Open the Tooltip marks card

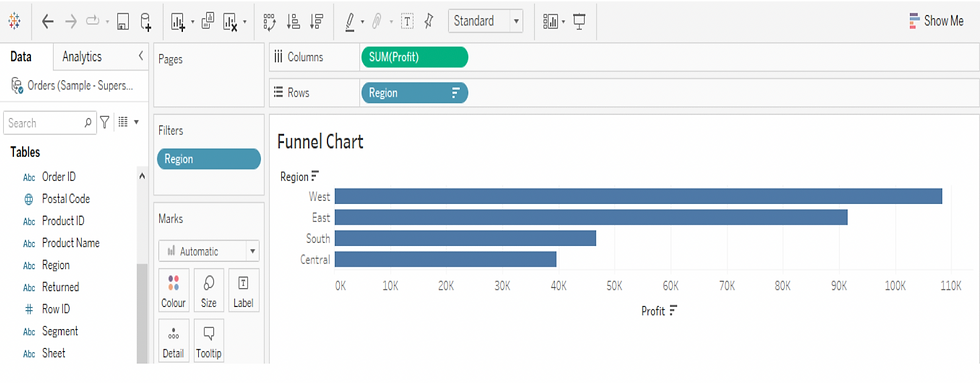coord(209,341)
